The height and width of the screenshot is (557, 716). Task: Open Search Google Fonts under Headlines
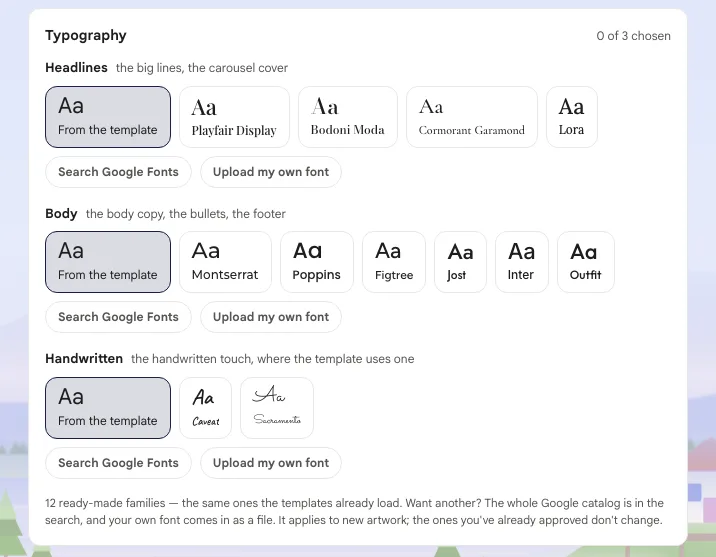(118, 172)
